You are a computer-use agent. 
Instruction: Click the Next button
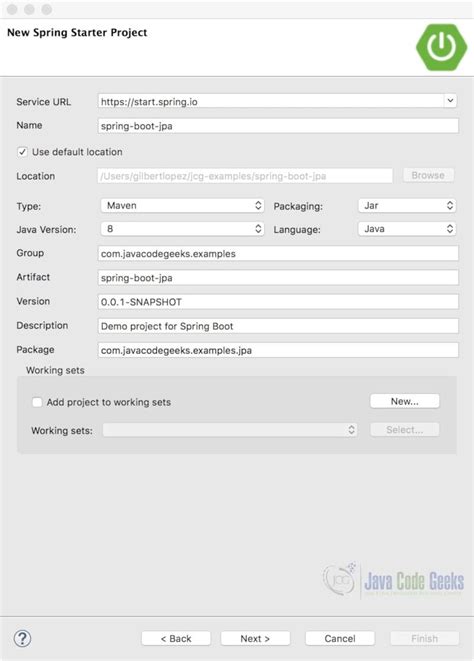click(255, 638)
